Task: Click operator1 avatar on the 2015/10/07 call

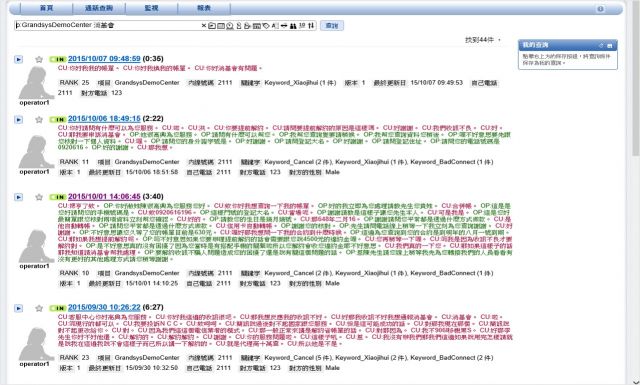Action: tap(36, 83)
